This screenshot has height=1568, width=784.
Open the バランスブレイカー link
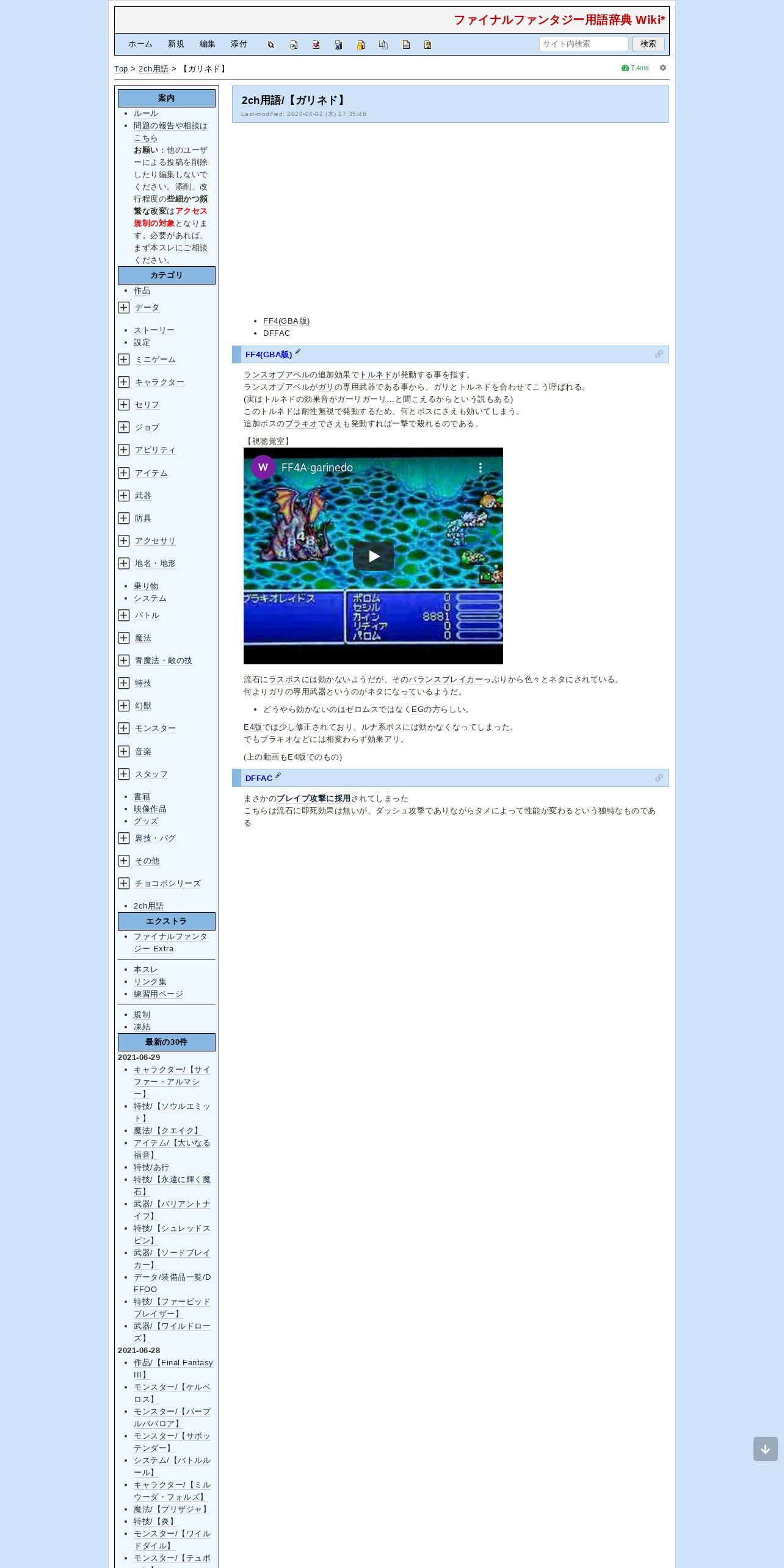pos(445,680)
